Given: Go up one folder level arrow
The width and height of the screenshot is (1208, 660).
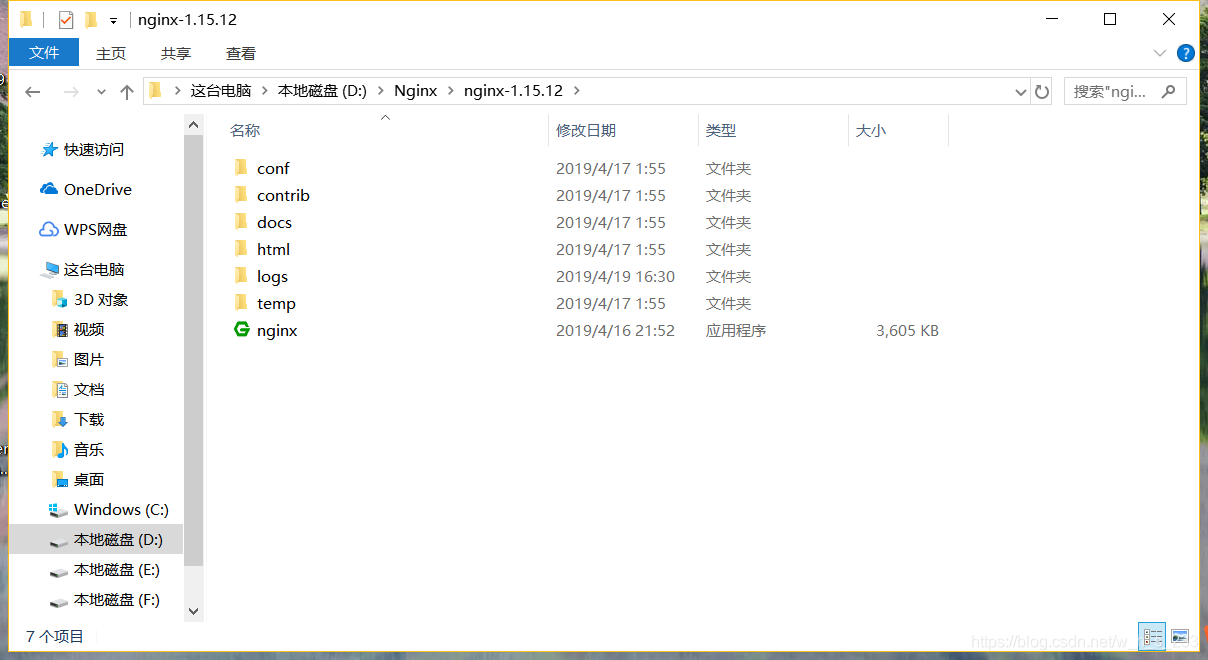Looking at the screenshot, I should click(127, 91).
